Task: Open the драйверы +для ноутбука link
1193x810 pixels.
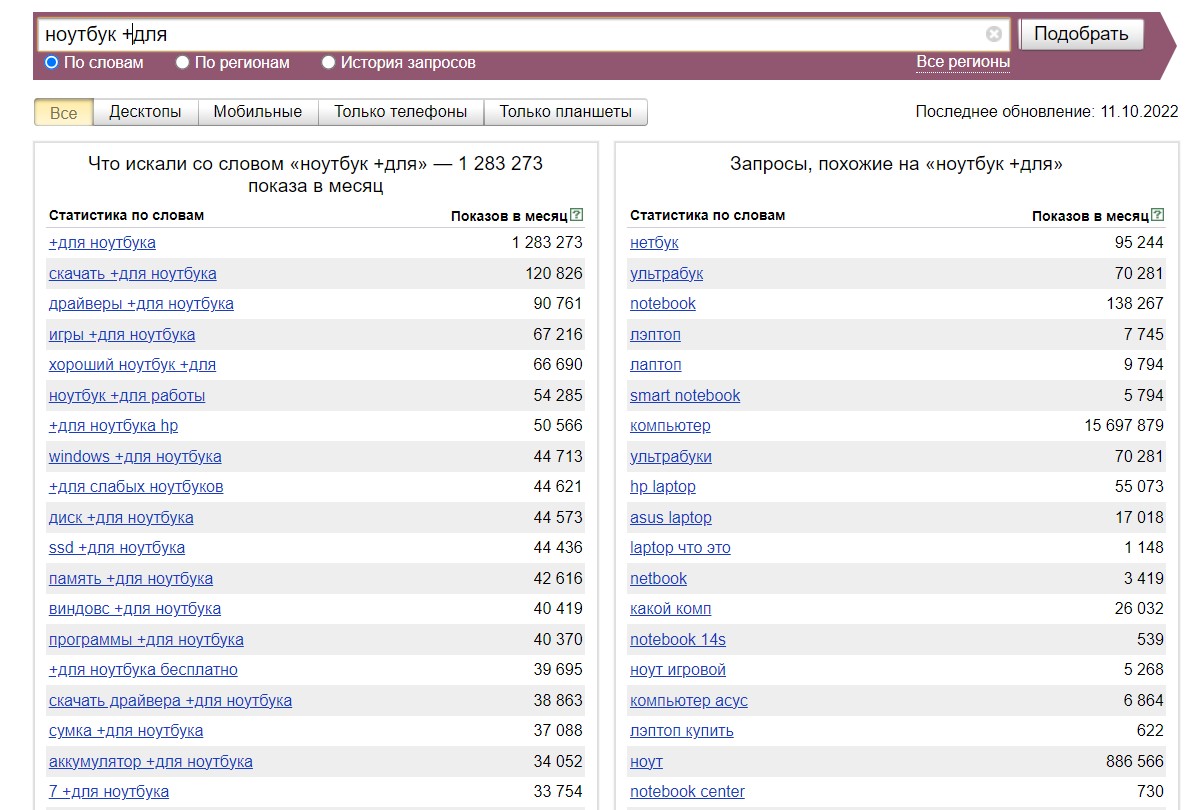Action: coord(141,303)
